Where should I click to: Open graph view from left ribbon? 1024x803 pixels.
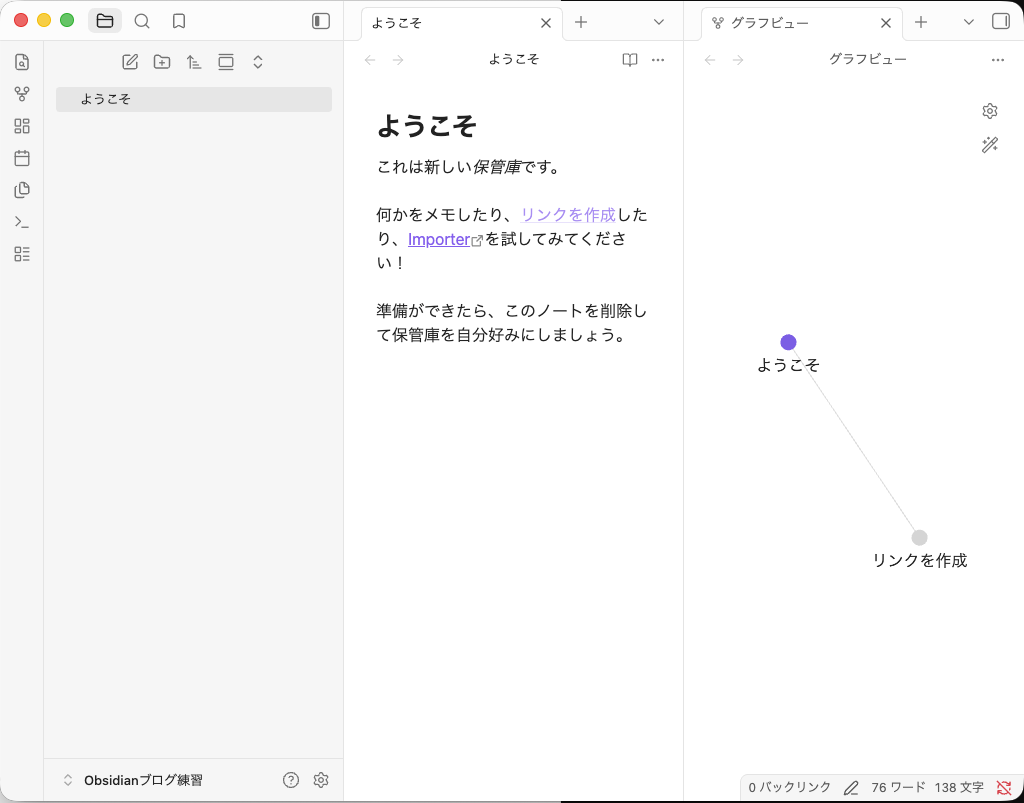click(x=22, y=94)
